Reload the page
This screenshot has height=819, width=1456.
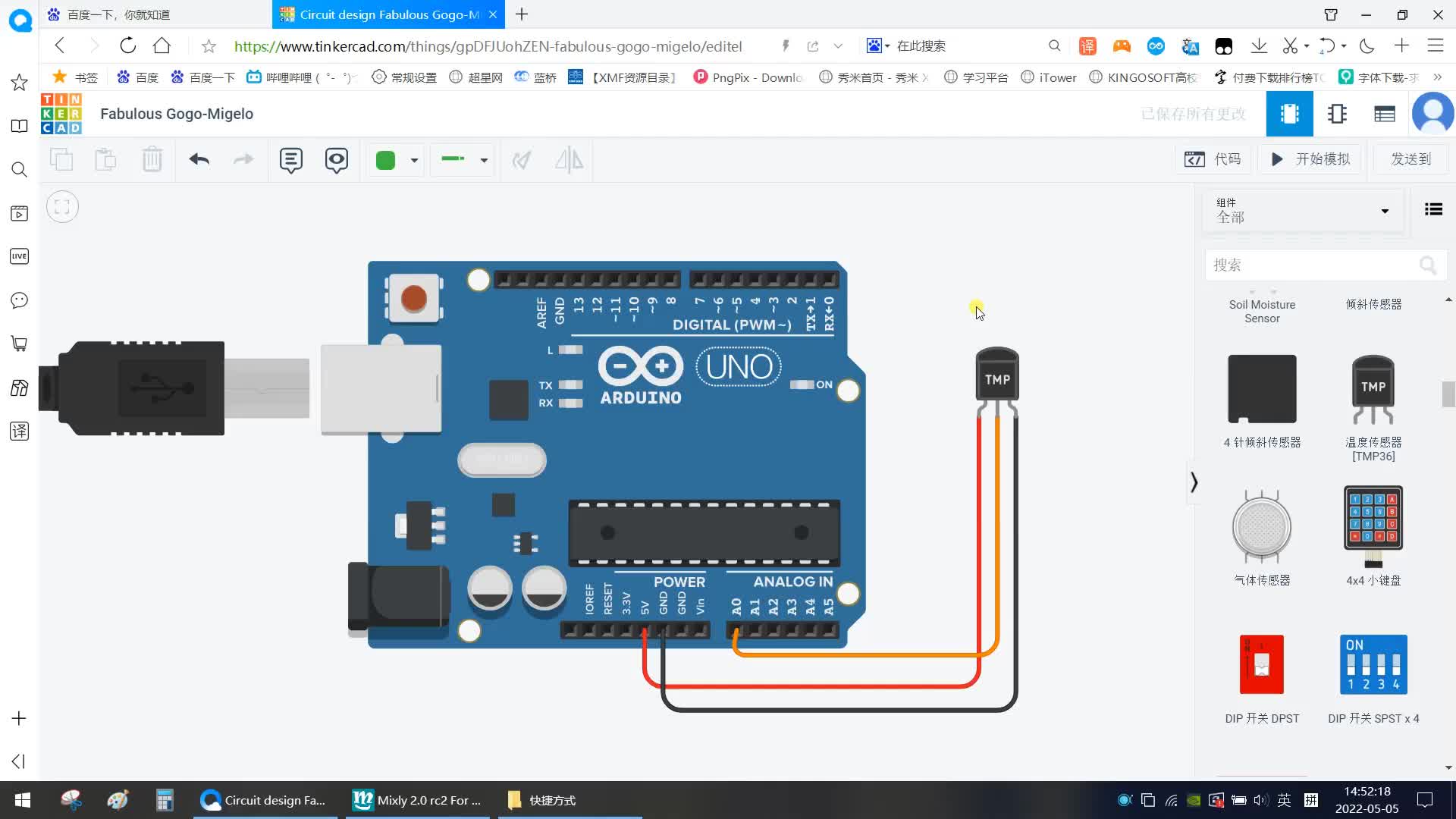tap(127, 46)
